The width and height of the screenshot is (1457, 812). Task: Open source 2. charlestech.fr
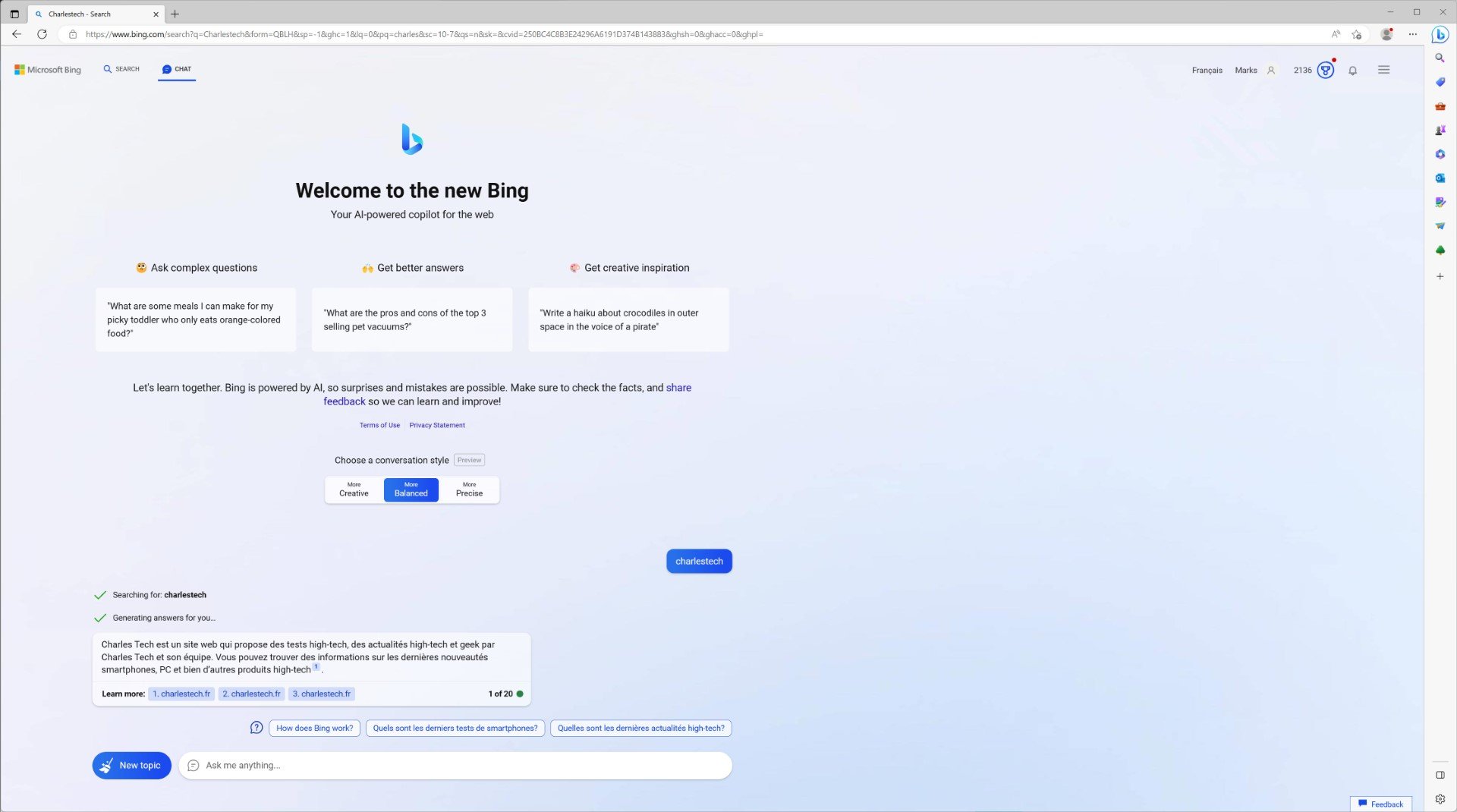[x=251, y=694]
